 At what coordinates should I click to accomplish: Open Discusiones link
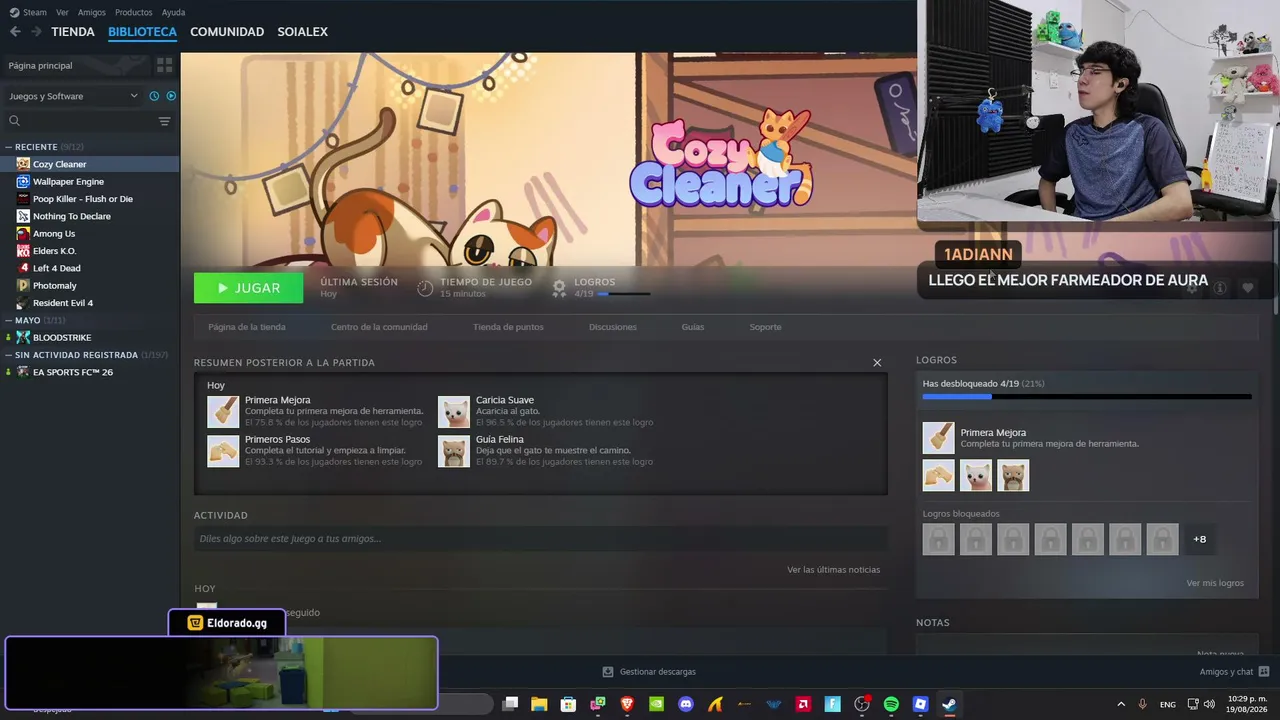tap(613, 327)
